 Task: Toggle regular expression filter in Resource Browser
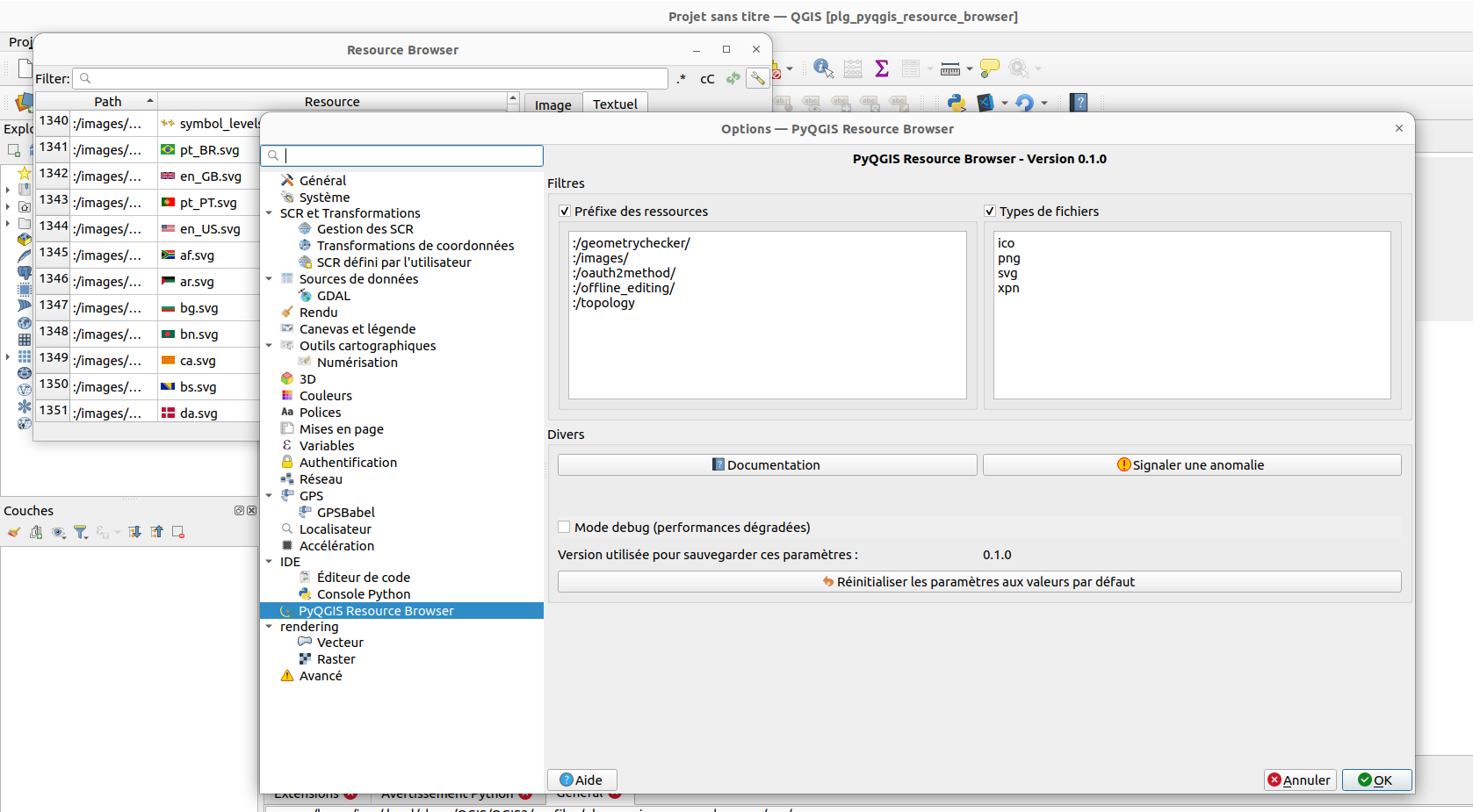pos(682,79)
